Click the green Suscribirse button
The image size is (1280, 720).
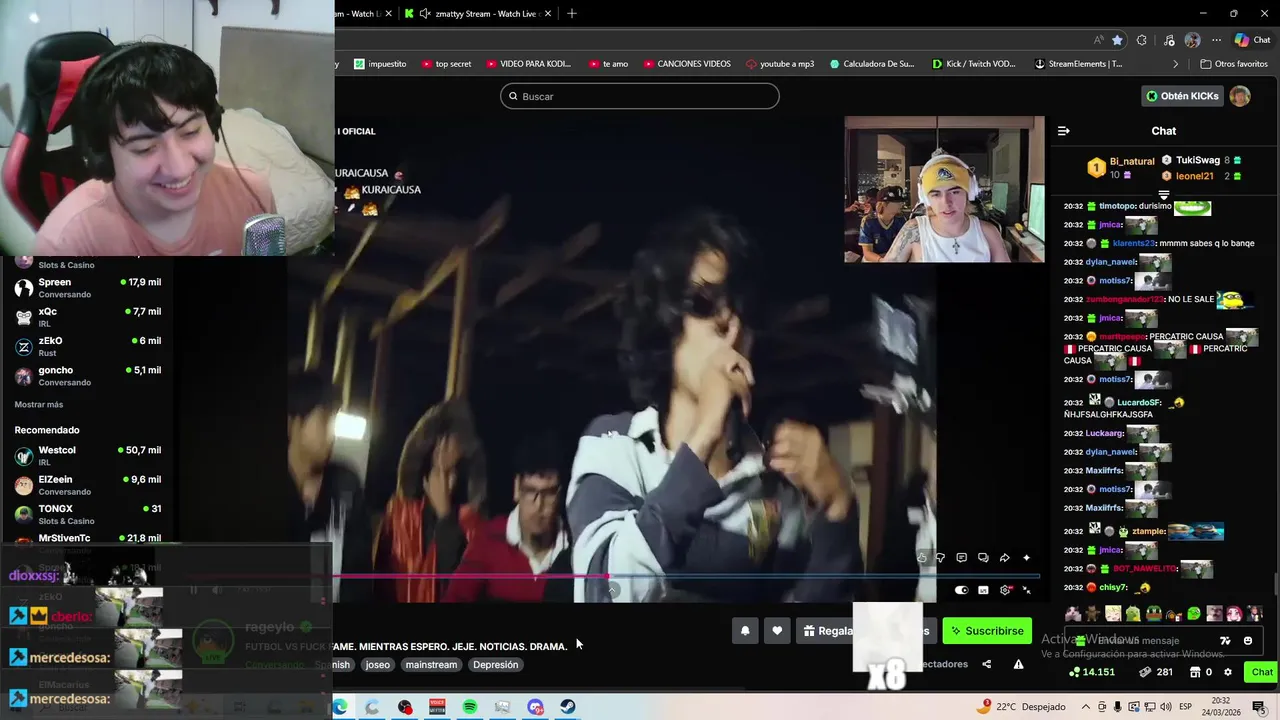click(x=987, y=631)
